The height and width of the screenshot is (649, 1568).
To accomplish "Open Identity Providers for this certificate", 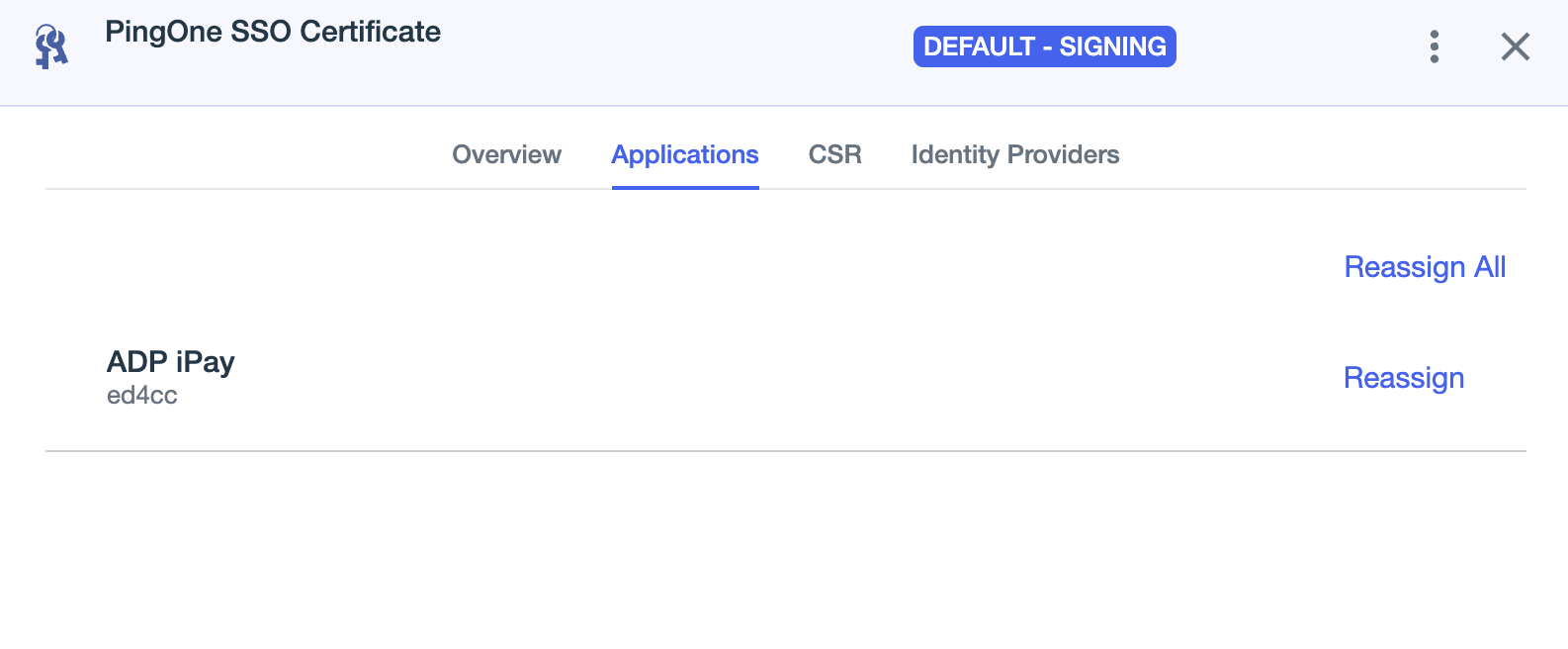I will [1015, 154].
